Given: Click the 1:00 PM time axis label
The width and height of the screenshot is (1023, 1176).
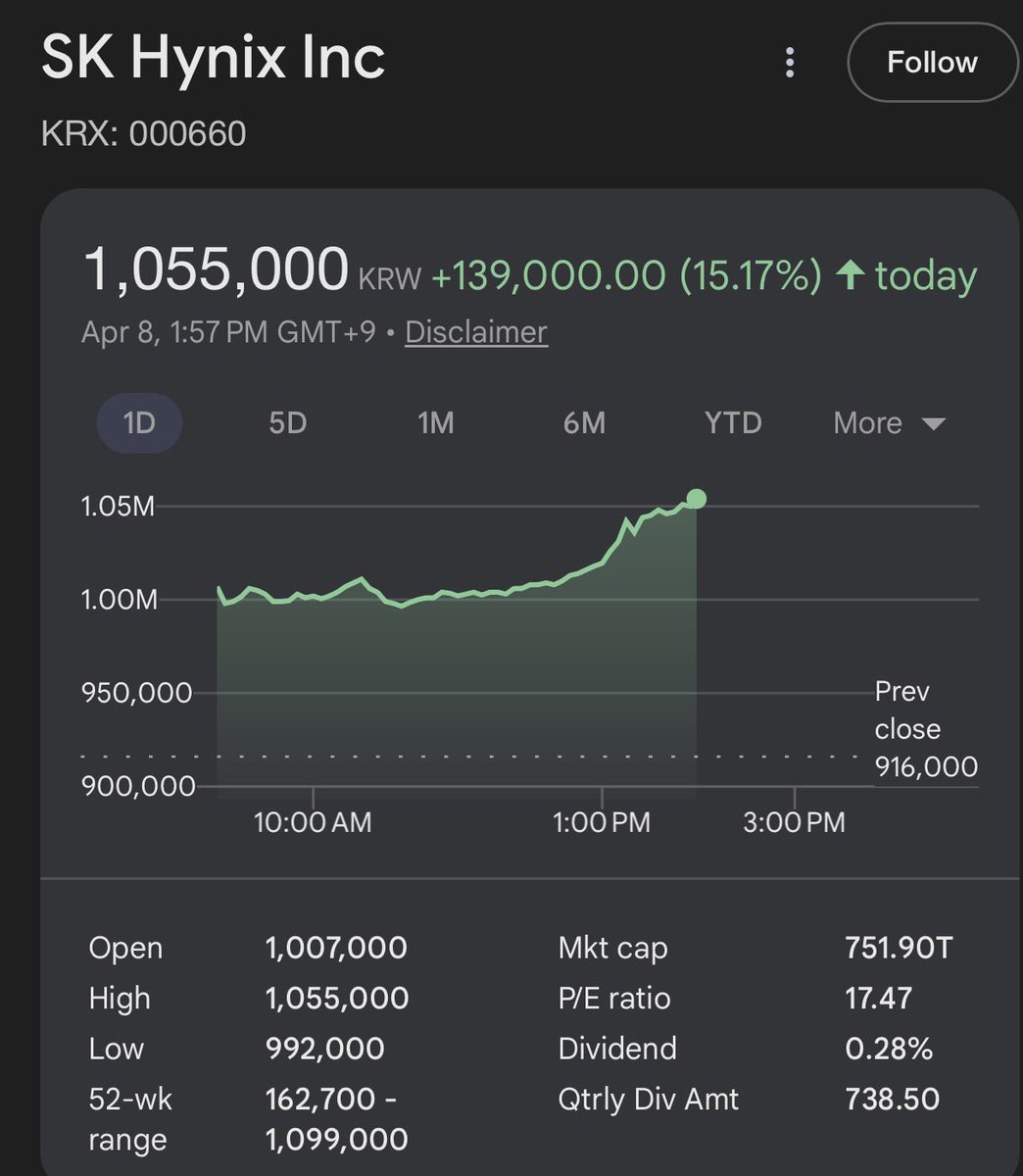Looking at the screenshot, I should (602, 821).
